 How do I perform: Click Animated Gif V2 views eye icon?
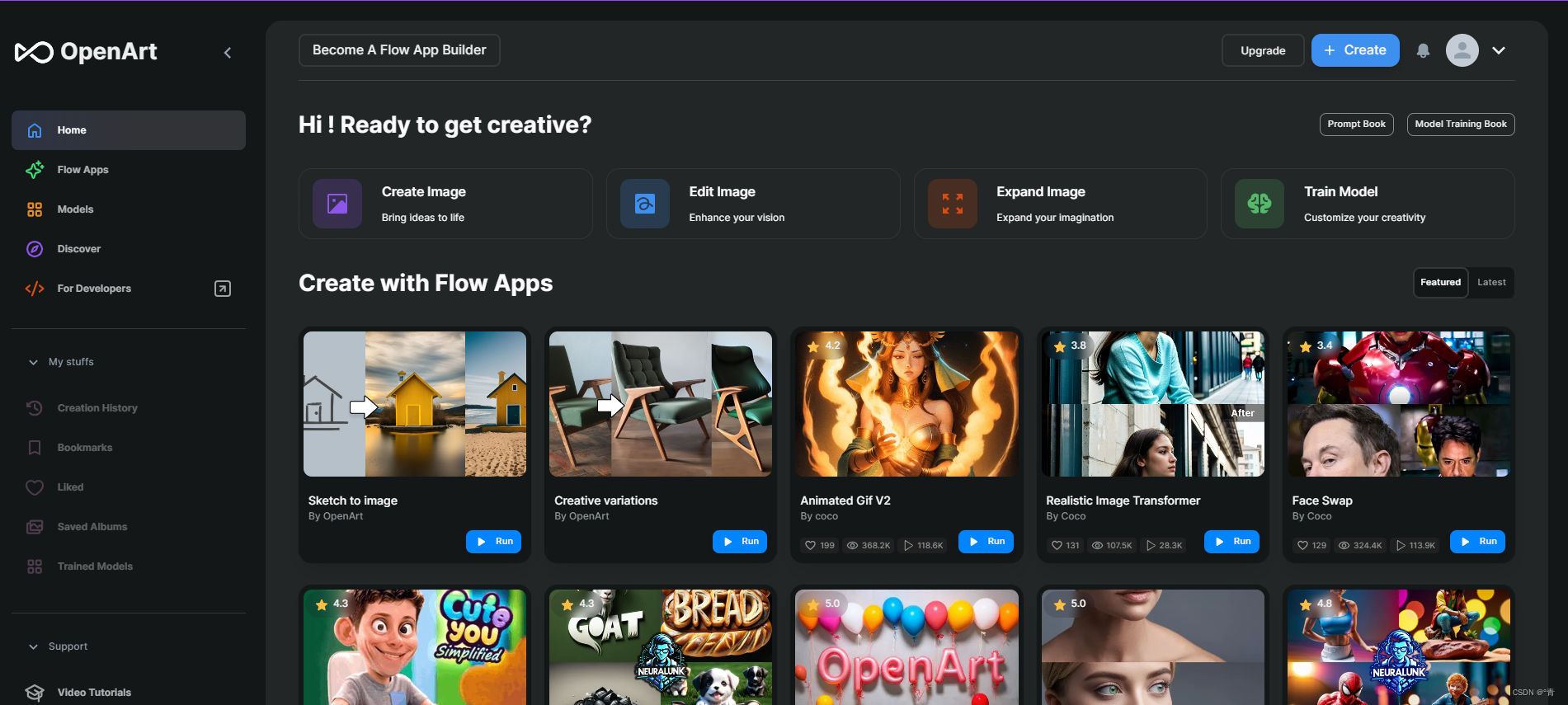coord(853,546)
